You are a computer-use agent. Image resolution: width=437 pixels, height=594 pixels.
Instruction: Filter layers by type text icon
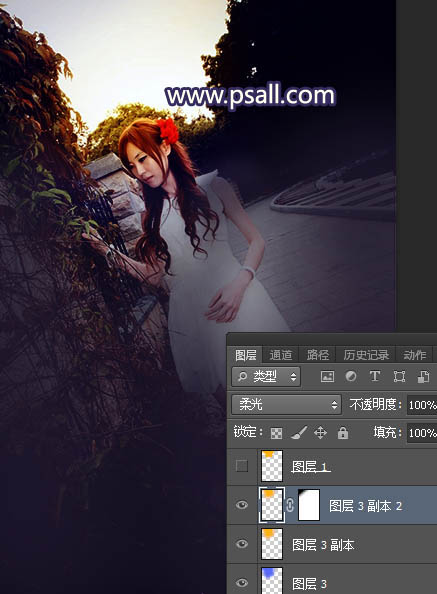point(375,376)
